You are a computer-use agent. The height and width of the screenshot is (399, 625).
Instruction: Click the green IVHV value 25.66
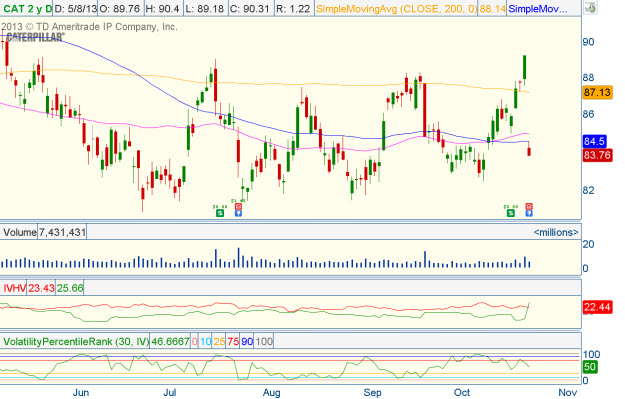(70, 288)
